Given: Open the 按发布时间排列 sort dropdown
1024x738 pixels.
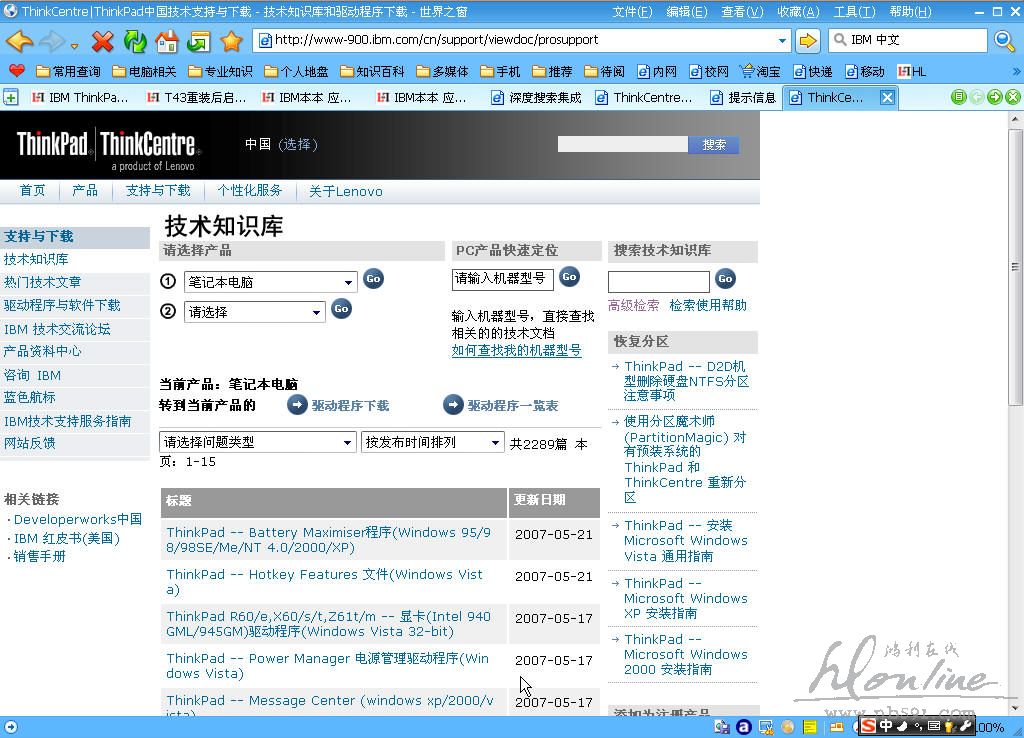Looking at the screenshot, I should tap(432, 442).
